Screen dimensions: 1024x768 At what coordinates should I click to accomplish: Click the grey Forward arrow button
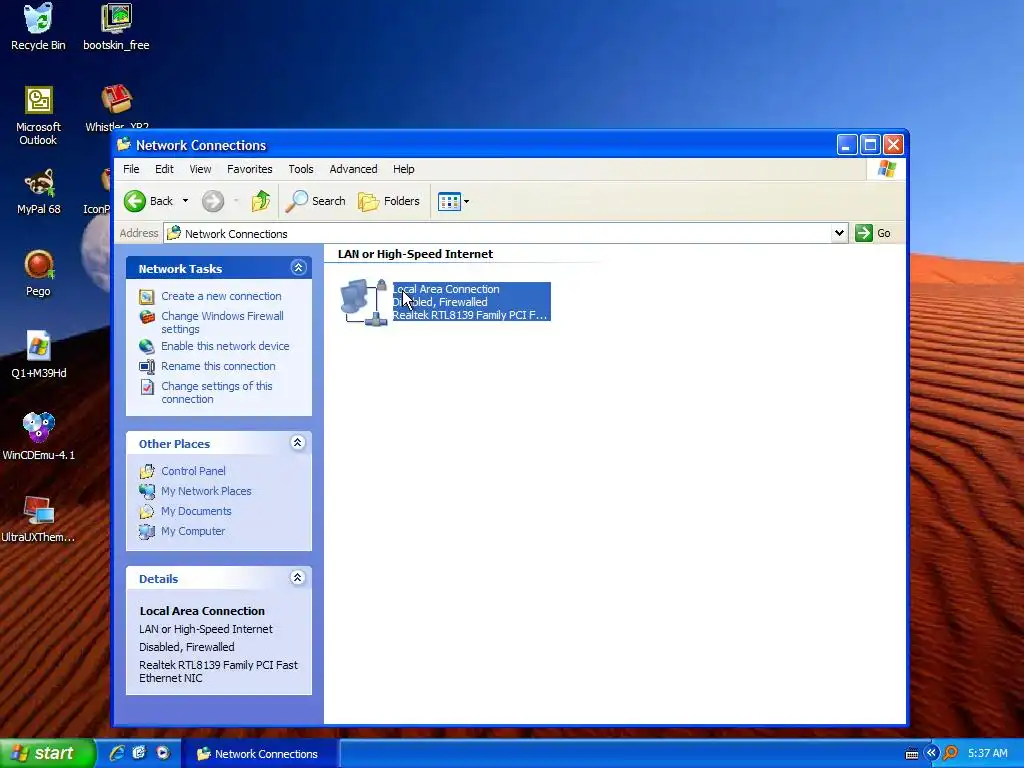click(x=213, y=201)
